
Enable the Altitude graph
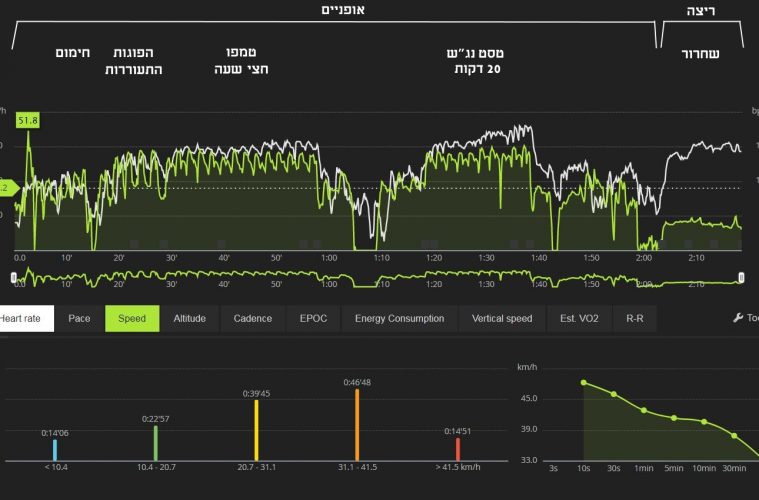[189, 319]
